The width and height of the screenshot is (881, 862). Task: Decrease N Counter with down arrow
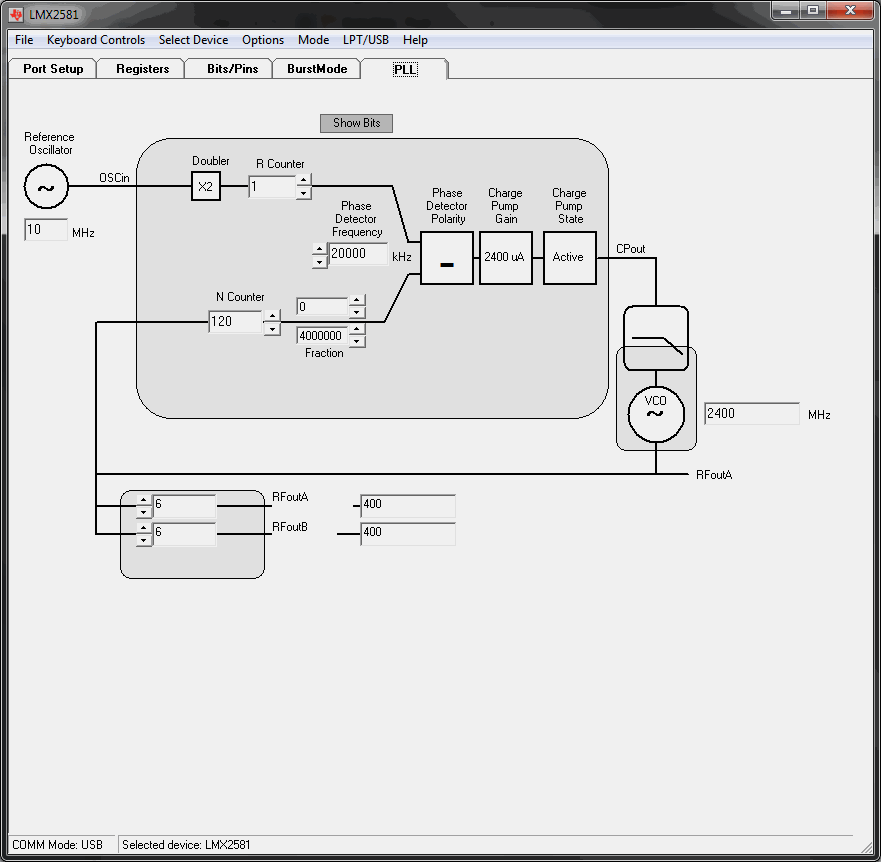pyautogui.click(x=272, y=328)
